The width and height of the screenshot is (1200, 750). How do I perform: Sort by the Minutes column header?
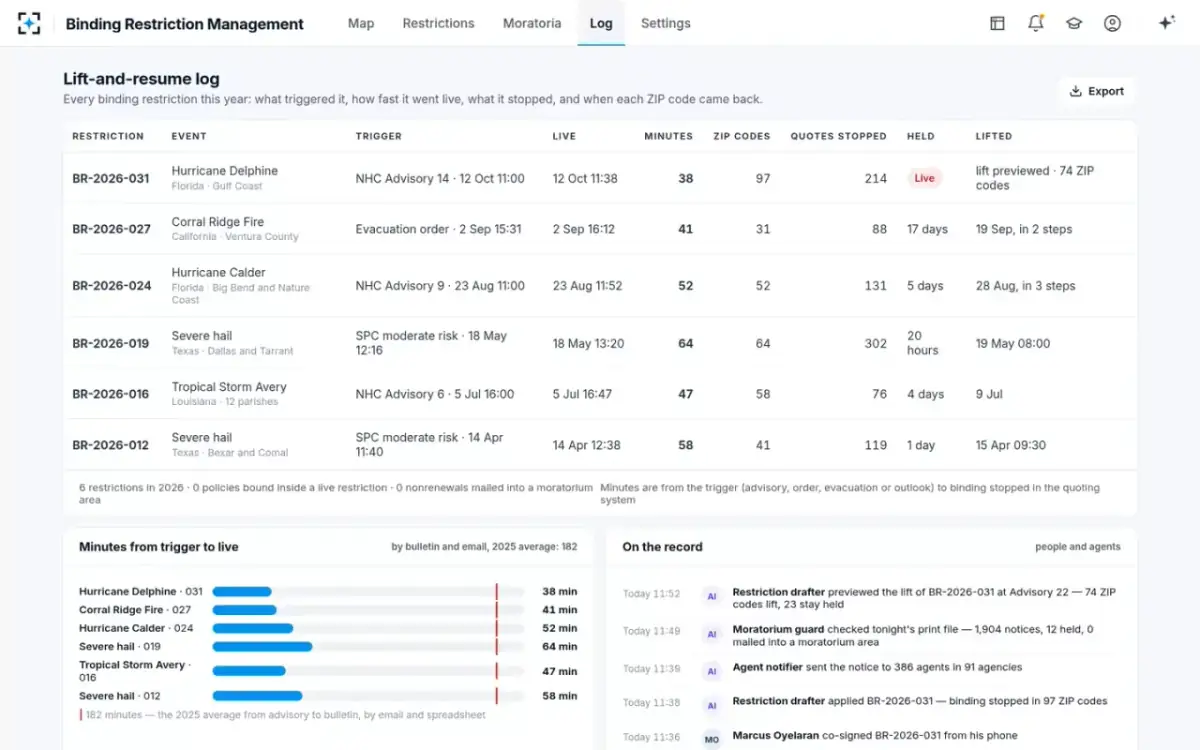668,136
